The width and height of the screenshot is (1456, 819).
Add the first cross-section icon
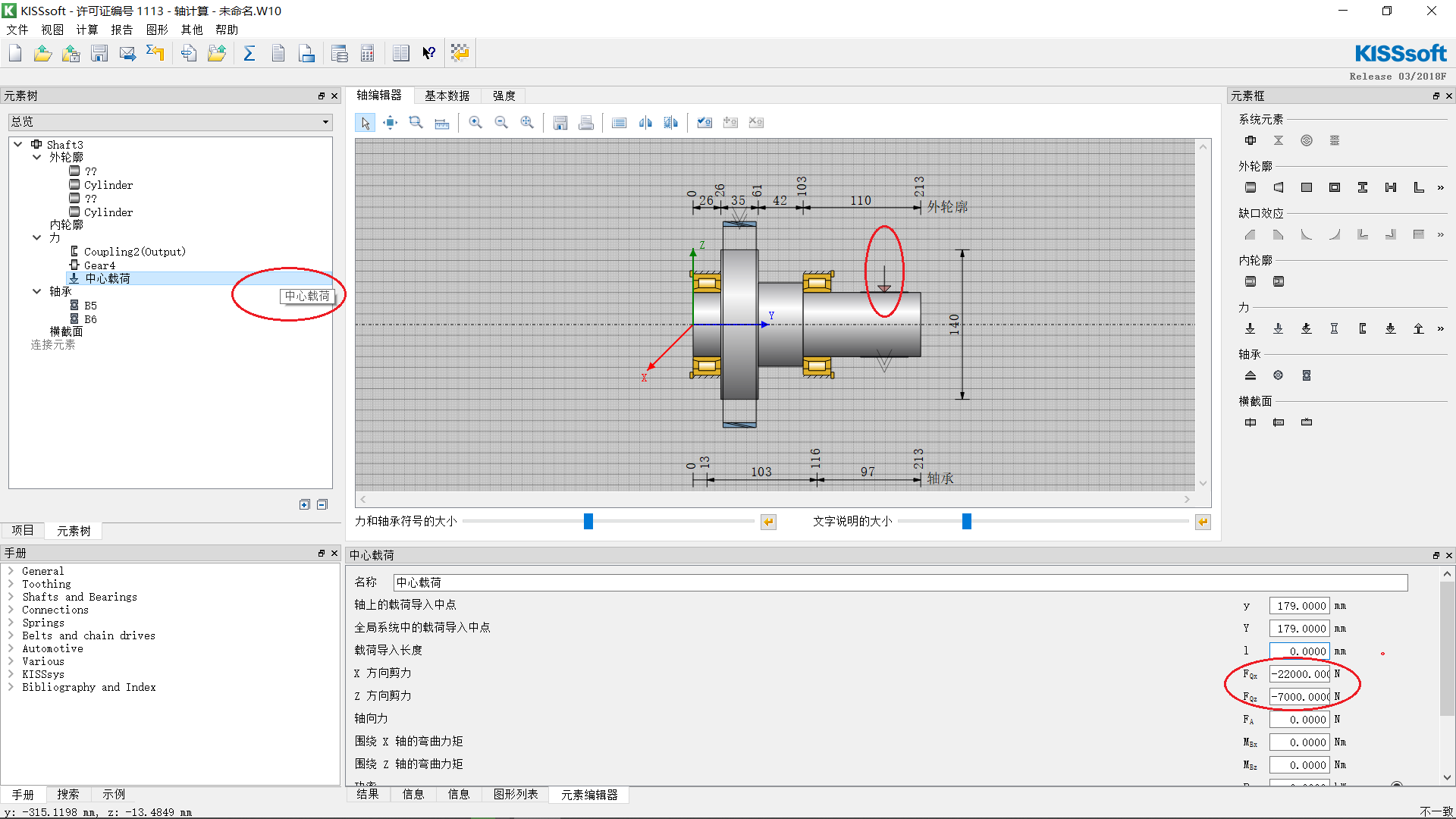pyautogui.click(x=1250, y=422)
